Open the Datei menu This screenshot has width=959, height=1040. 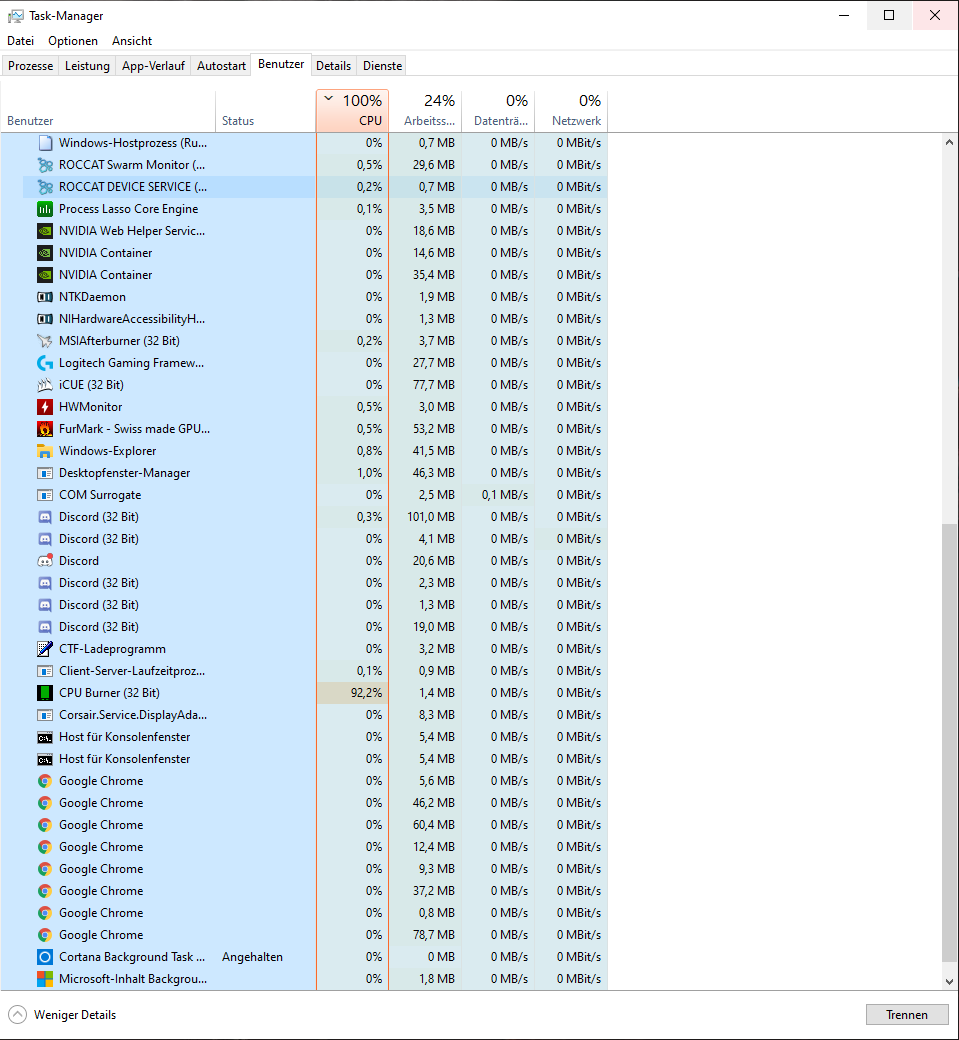tap(21, 41)
